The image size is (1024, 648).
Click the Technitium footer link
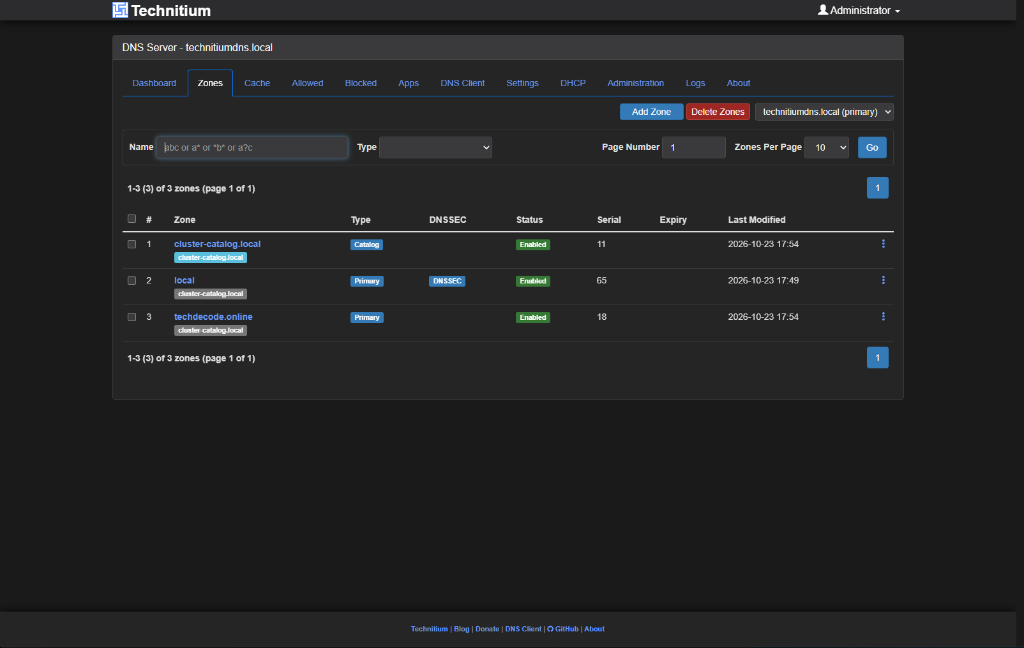pos(429,629)
